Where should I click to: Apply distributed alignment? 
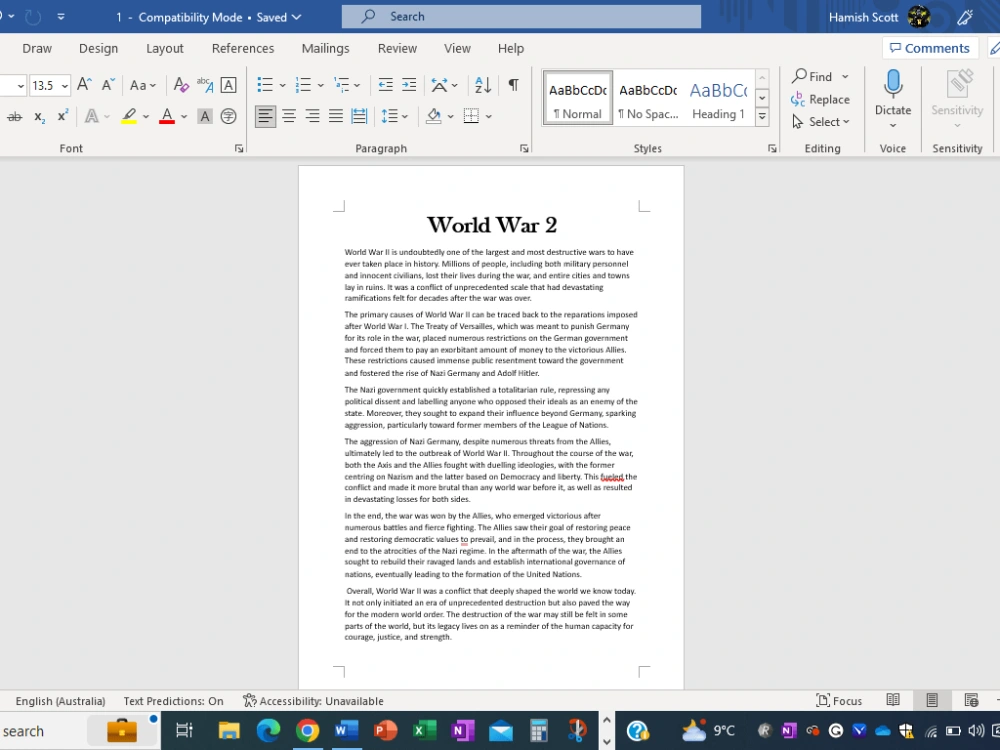coord(359,116)
